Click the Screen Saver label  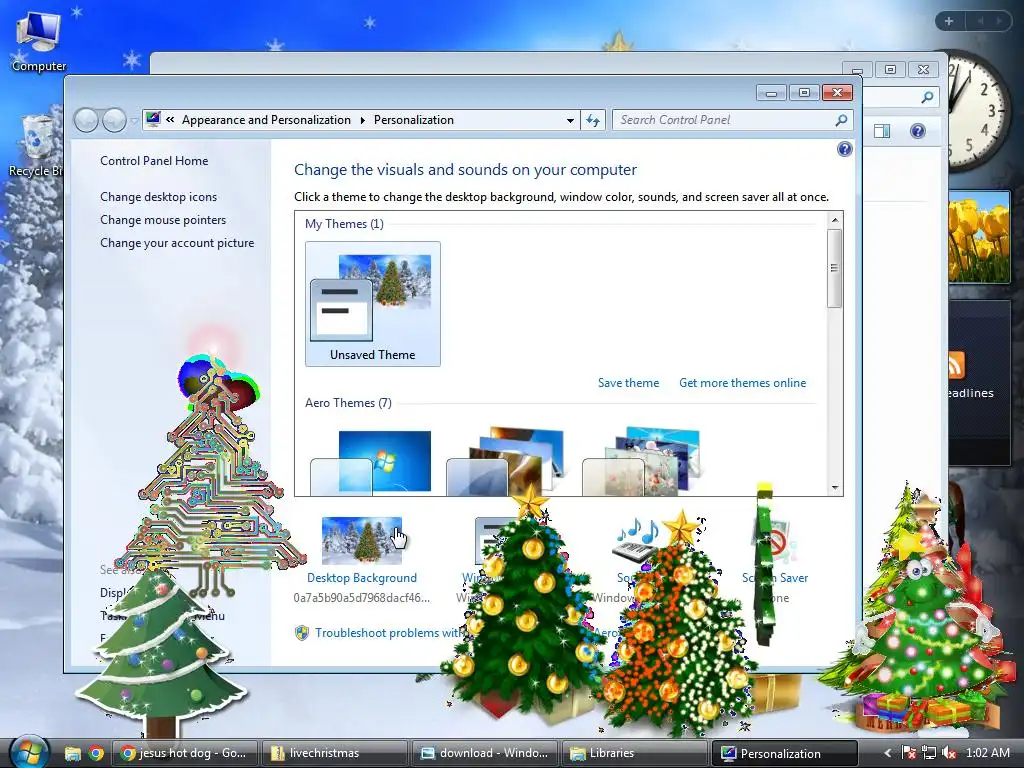tap(775, 578)
